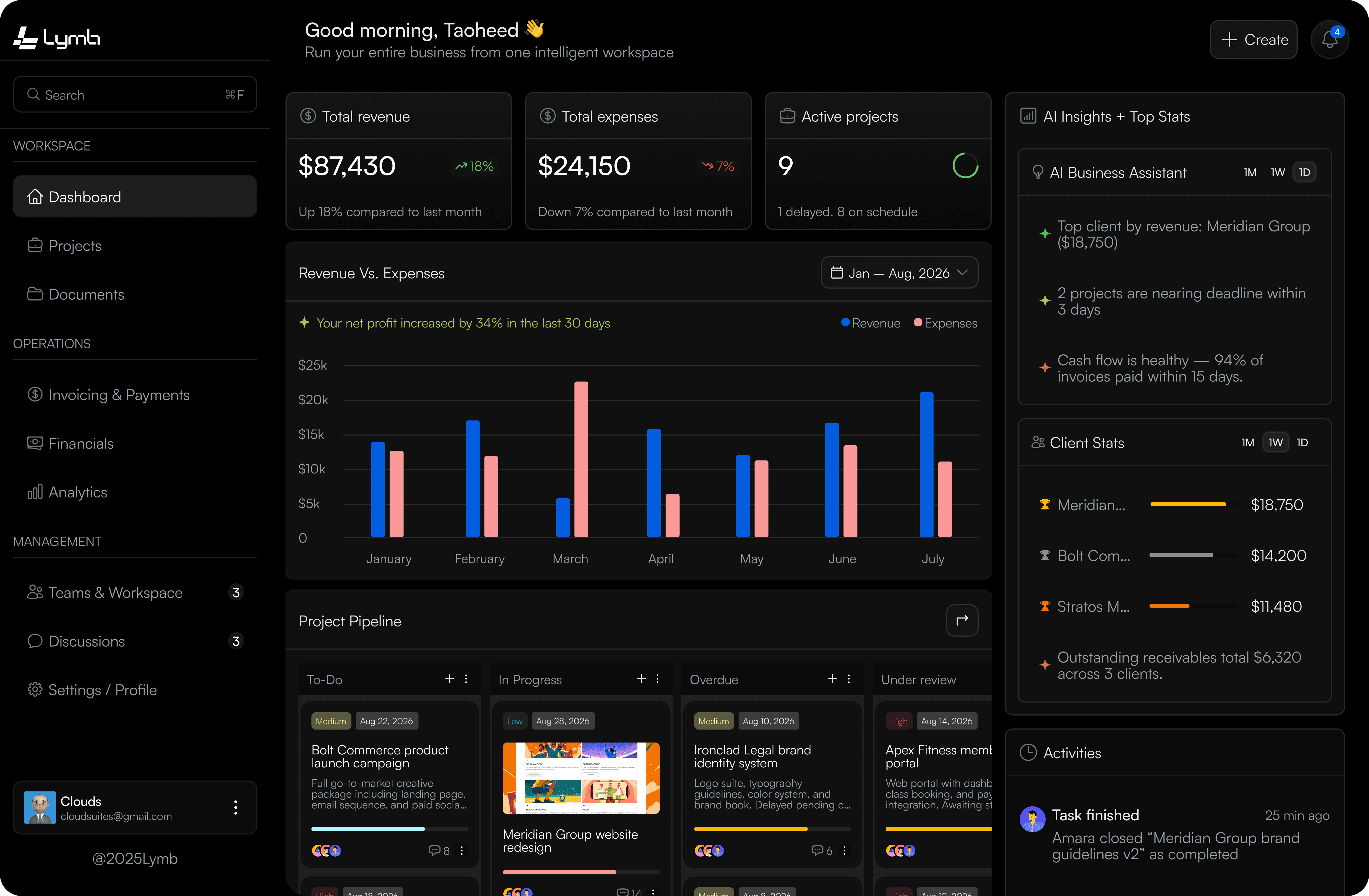Click the Aug 28, 2026 date tag
This screenshot has height=896, width=1369.
(563, 721)
